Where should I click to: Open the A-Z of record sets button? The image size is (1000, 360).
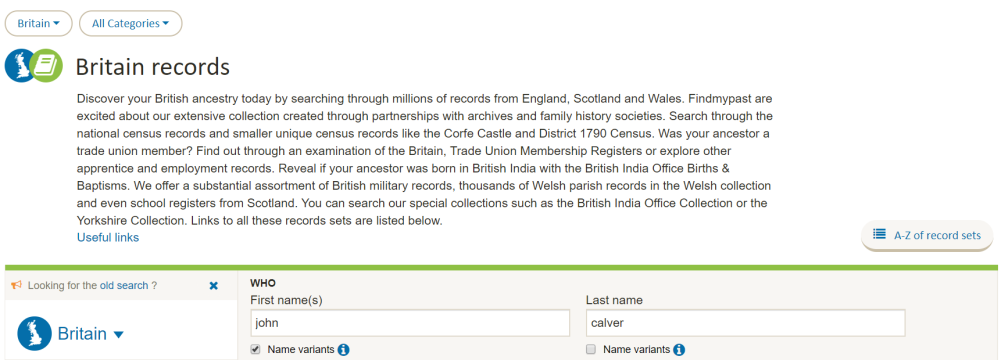927,236
